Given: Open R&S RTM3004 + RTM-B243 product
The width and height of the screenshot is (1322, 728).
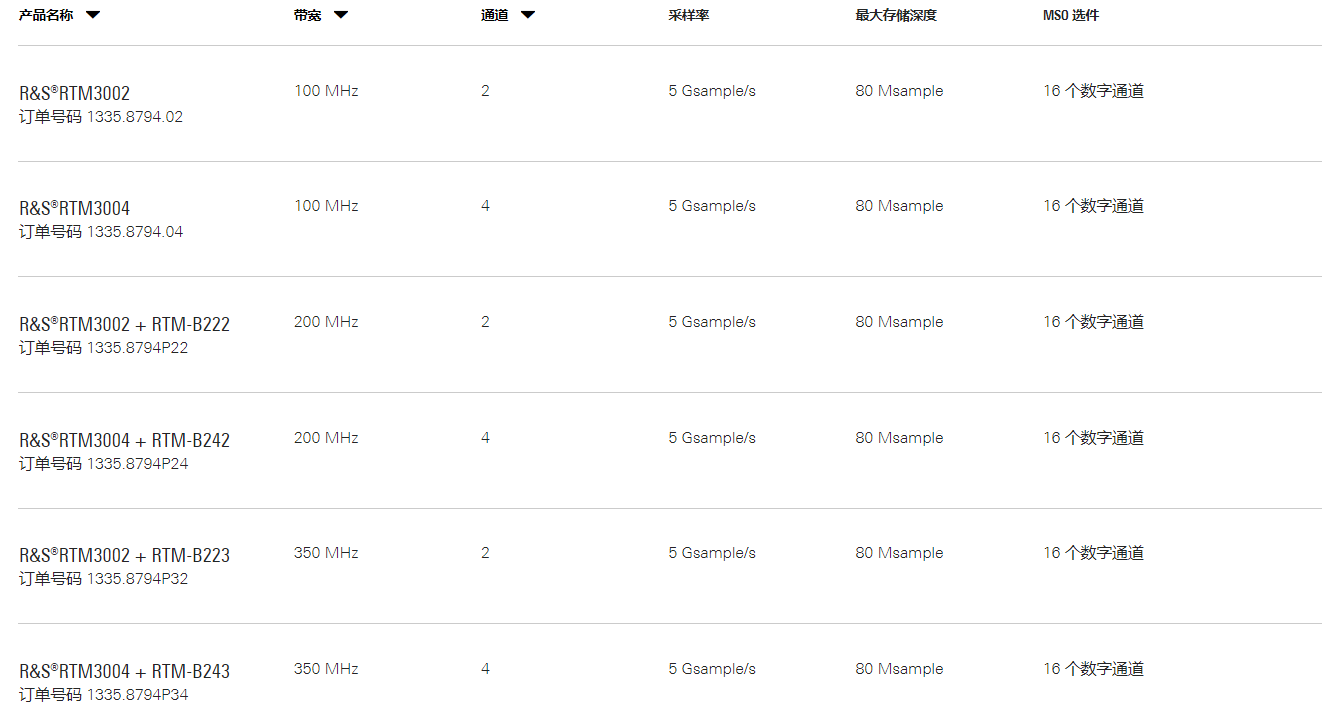Looking at the screenshot, I should tap(125, 672).
